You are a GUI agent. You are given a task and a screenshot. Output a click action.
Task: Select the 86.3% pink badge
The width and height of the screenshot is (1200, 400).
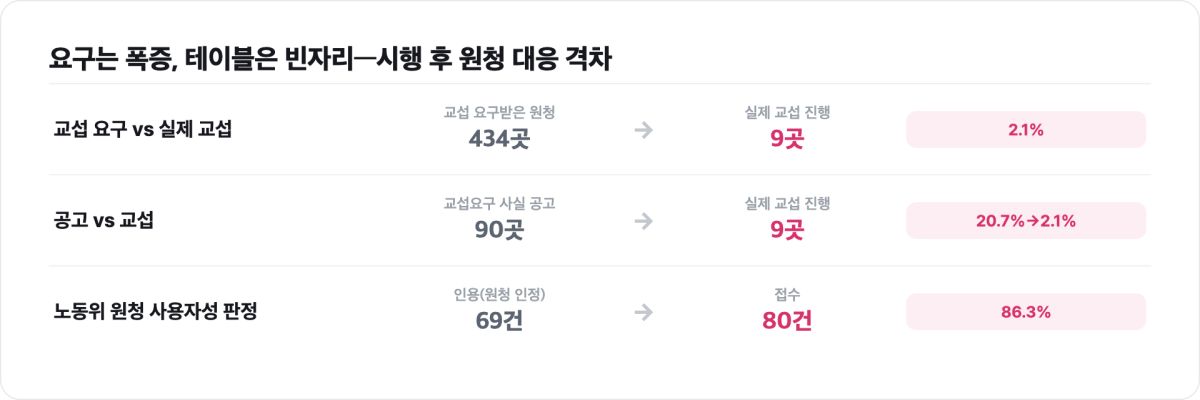(x=1026, y=312)
